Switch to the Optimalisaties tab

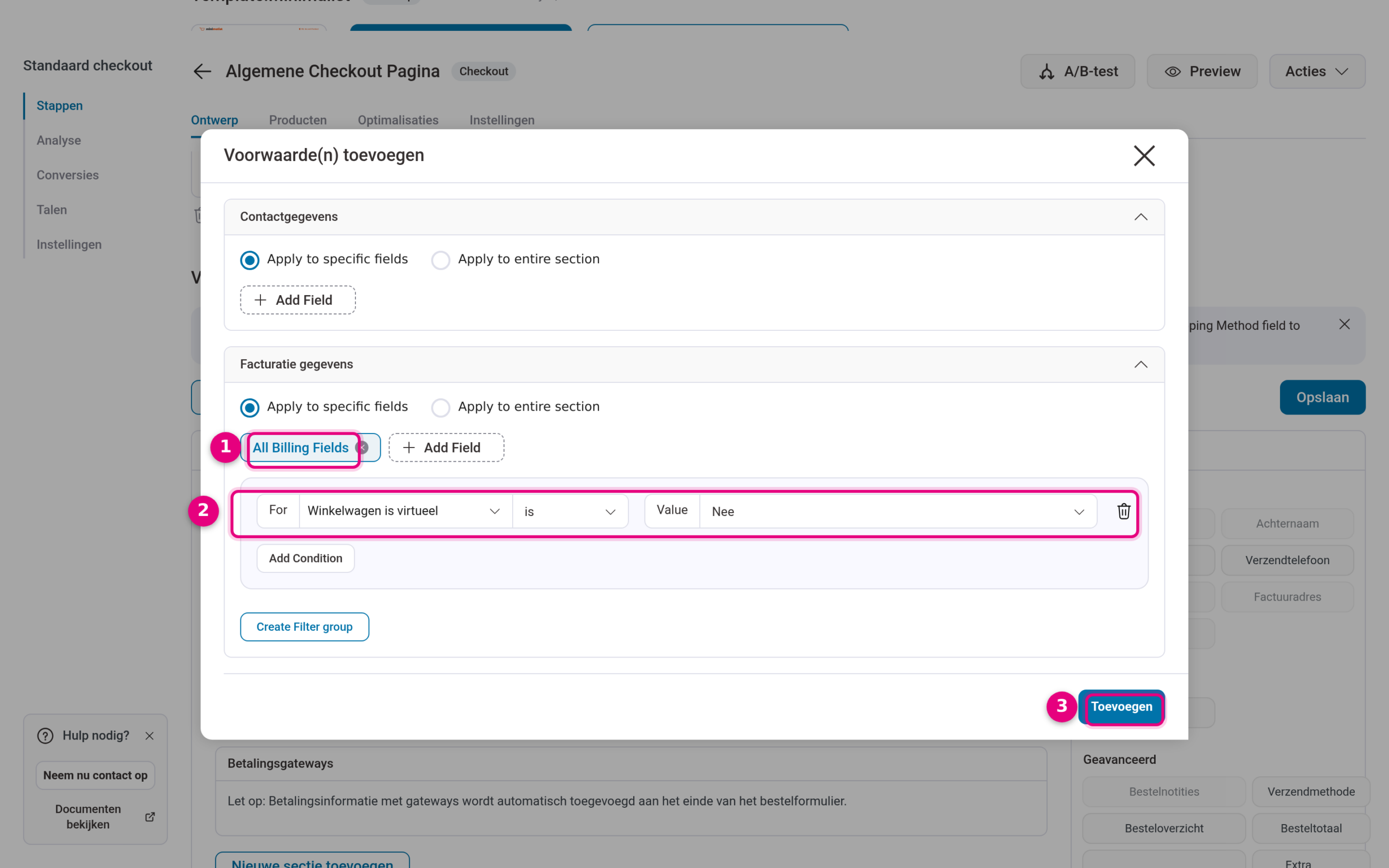[x=398, y=120]
